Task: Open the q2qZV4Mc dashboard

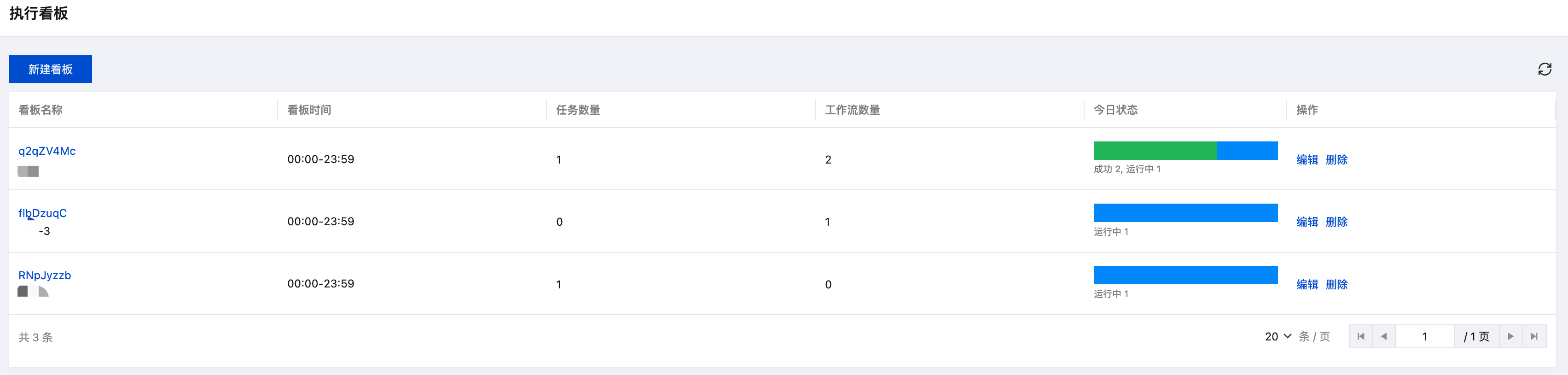Action: coord(47,151)
